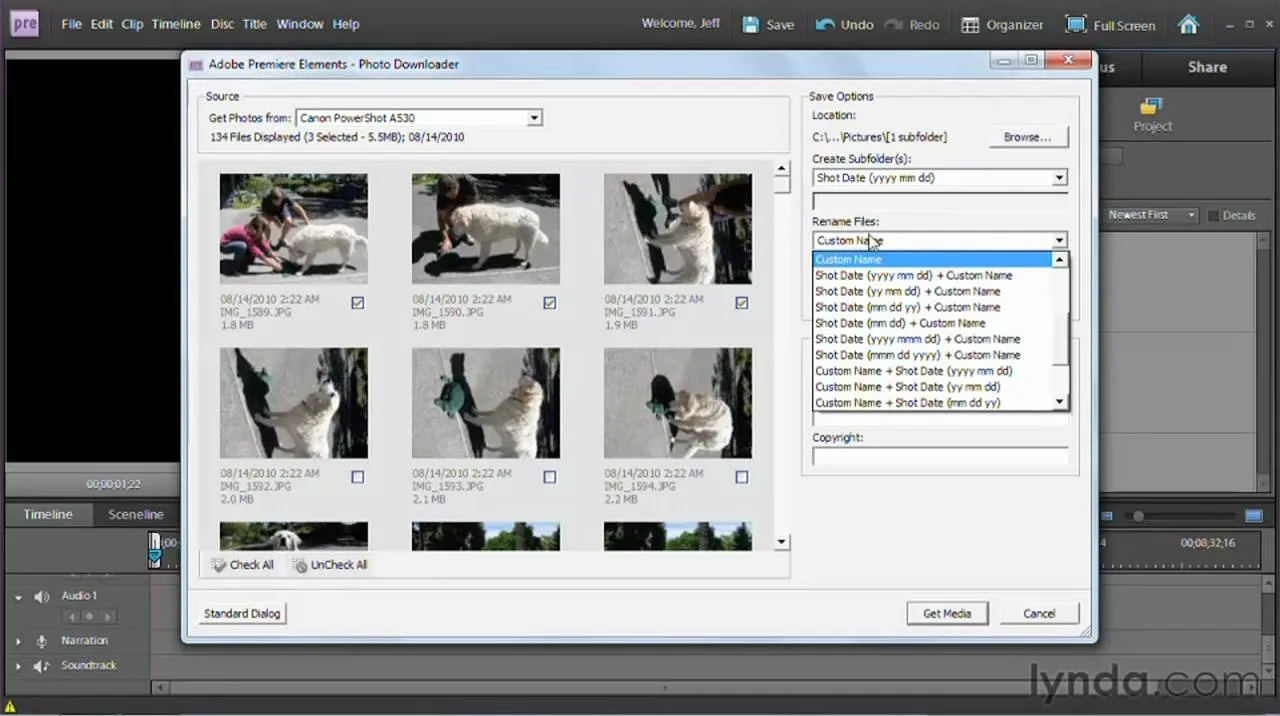Open the Home welcome screen icon
The width and height of the screenshot is (1280, 716).
(x=1188, y=24)
